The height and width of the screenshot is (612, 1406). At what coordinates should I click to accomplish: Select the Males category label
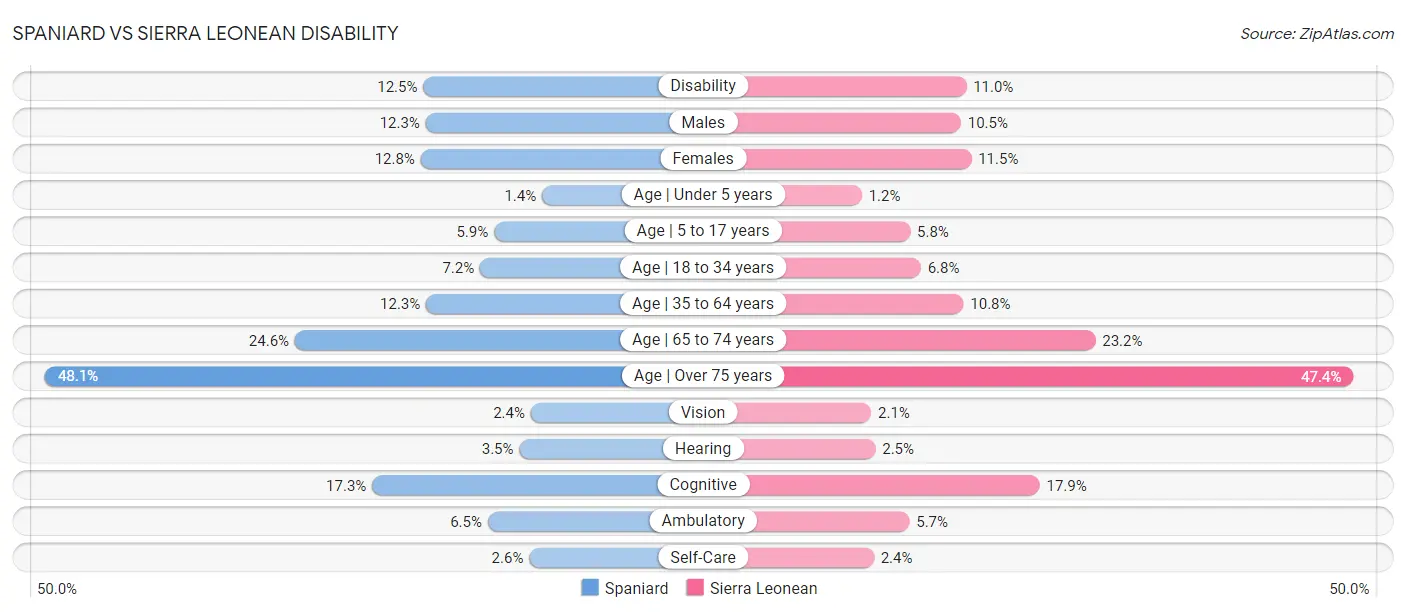point(703,122)
